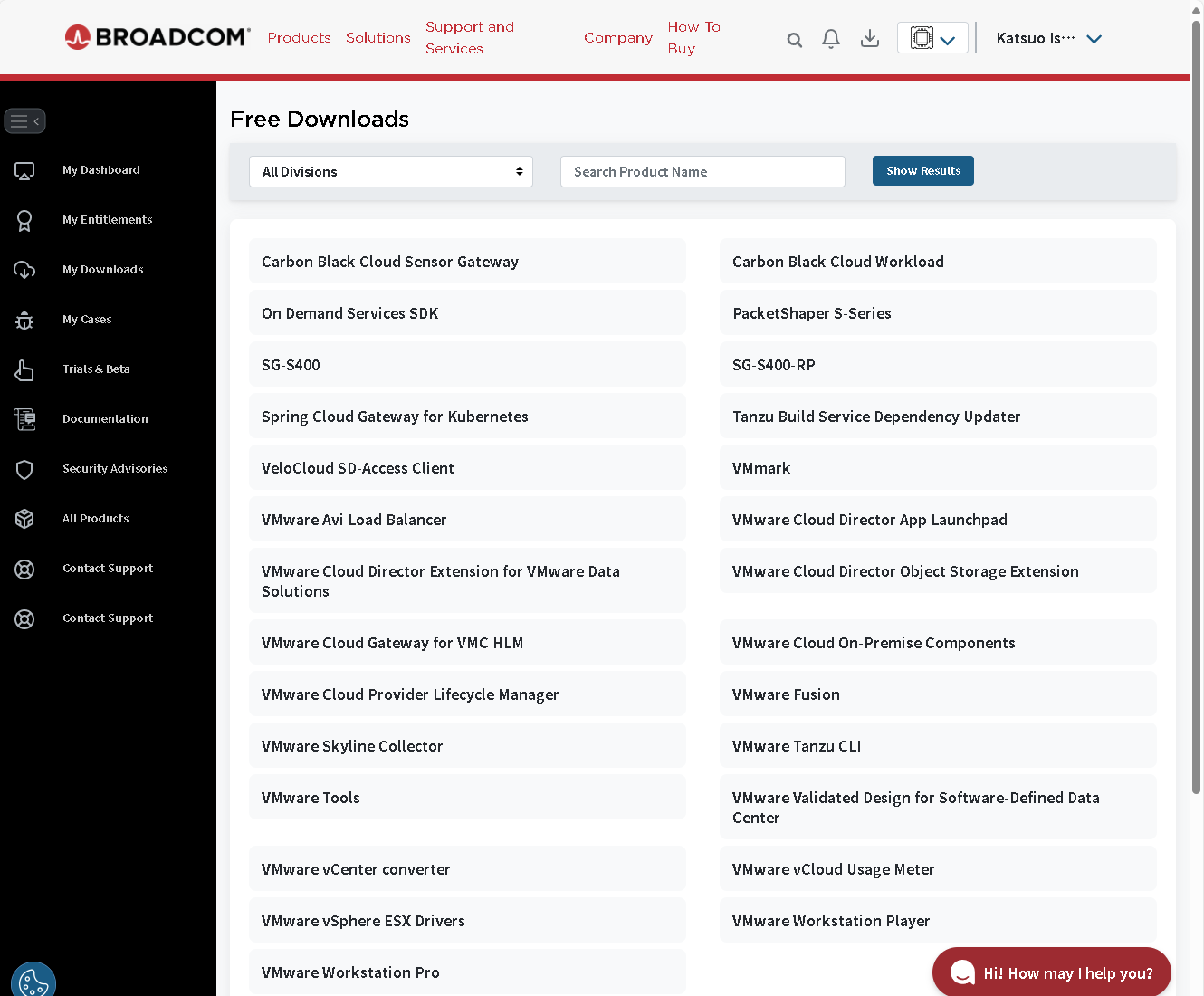Open Tanzu Build Service Dependency Updater
This screenshot has width=1204, height=996.
tap(938, 417)
